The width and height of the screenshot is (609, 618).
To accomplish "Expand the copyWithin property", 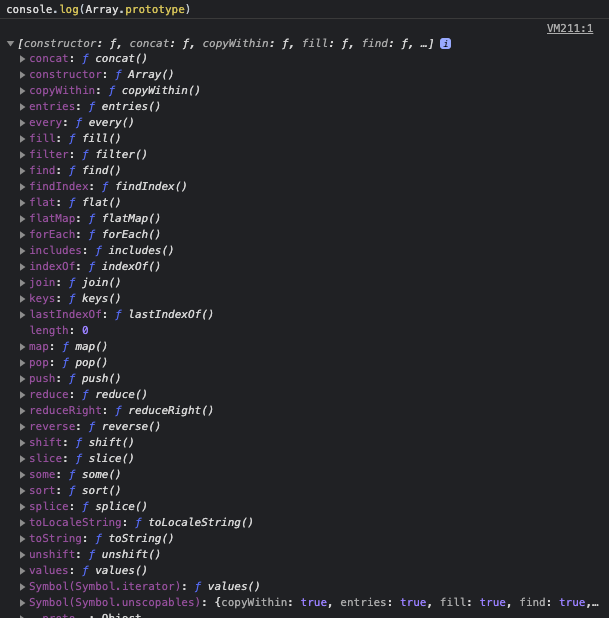I will click(x=22, y=91).
